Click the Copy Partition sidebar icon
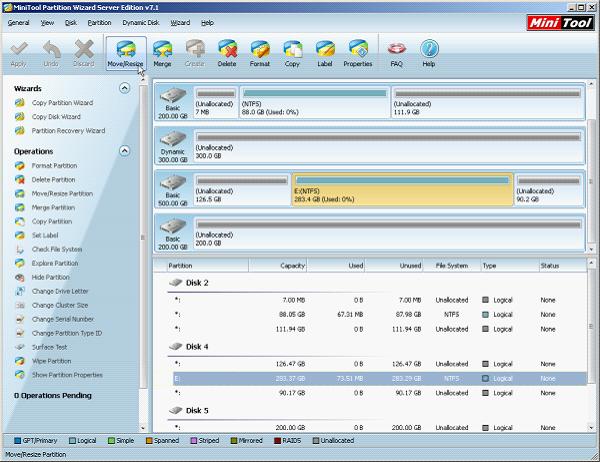 coord(20,221)
